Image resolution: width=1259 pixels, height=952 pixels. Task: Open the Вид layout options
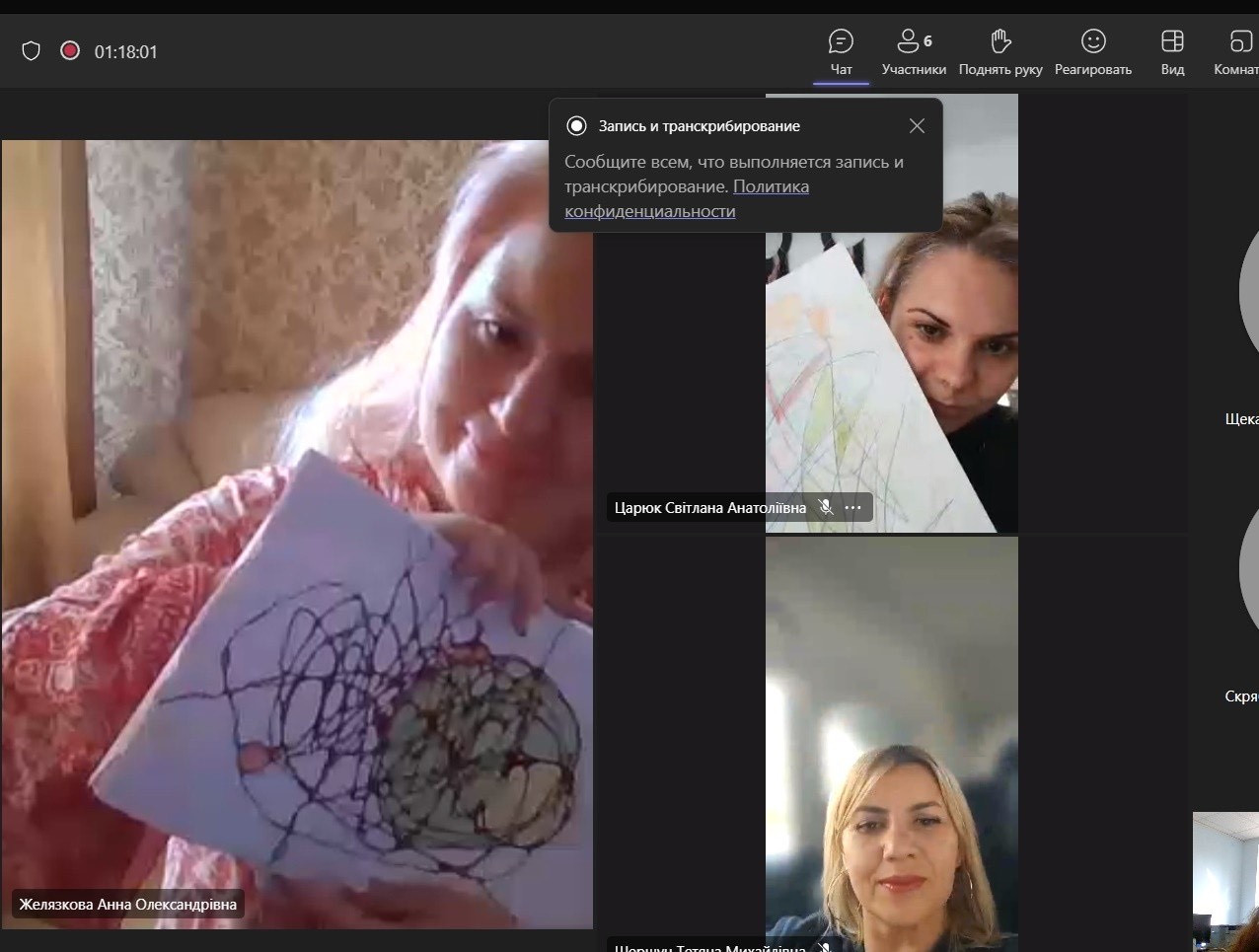(1172, 52)
